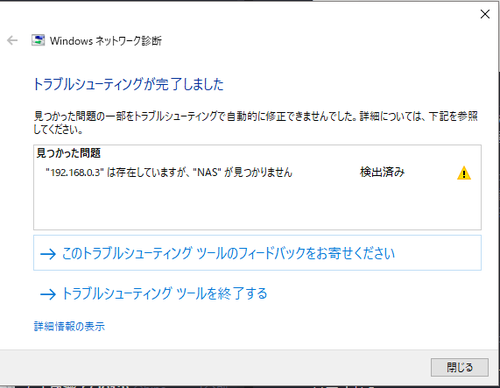Click the トラブルシューティングが完了しました heading
500x388 pixels.
128,84
